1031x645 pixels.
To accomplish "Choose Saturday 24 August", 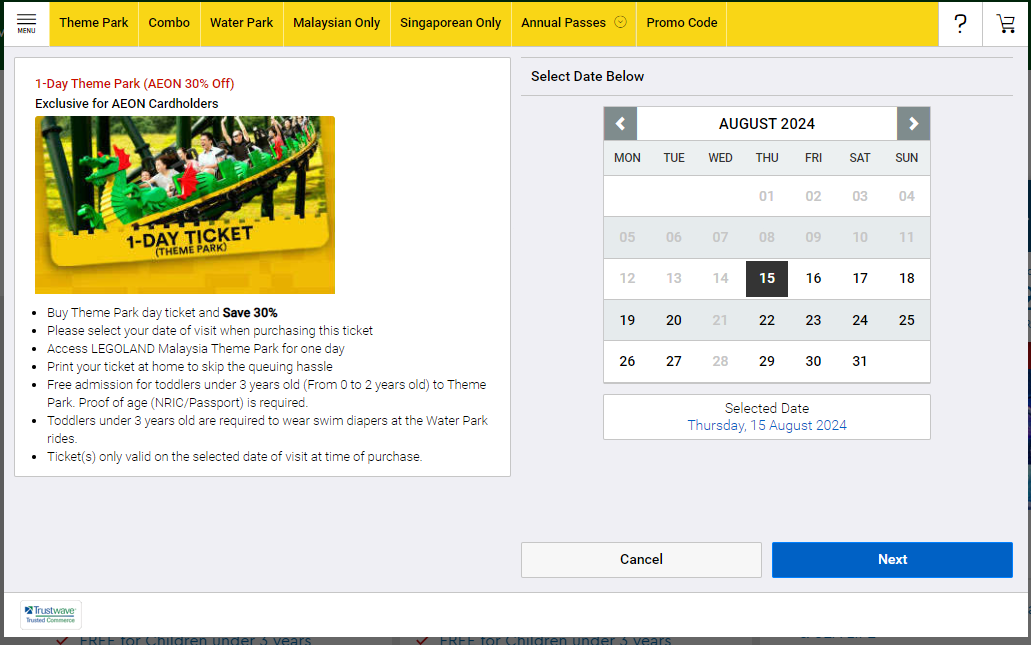I will pos(860,320).
